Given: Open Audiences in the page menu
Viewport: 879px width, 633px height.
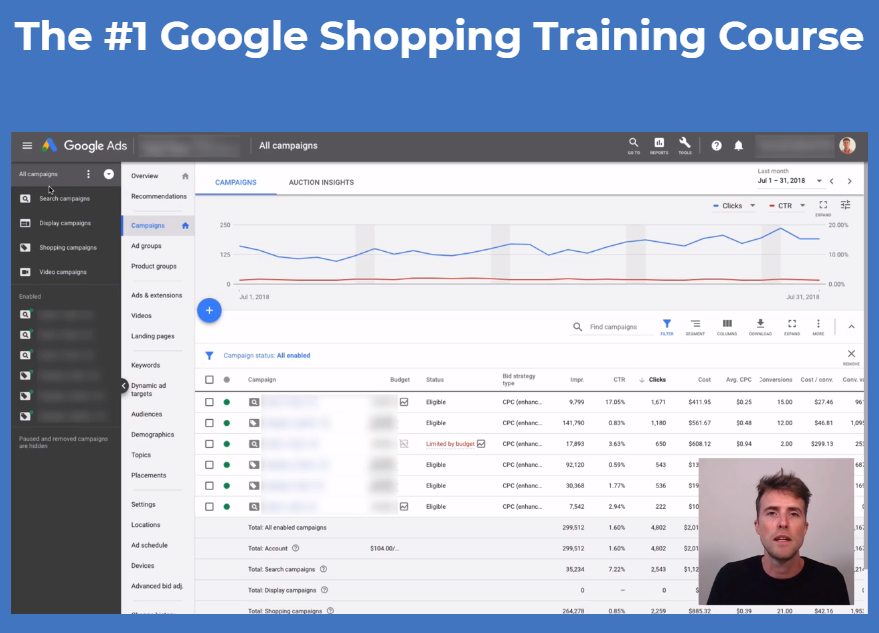Looking at the screenshot, I should [x=146, y=414].
